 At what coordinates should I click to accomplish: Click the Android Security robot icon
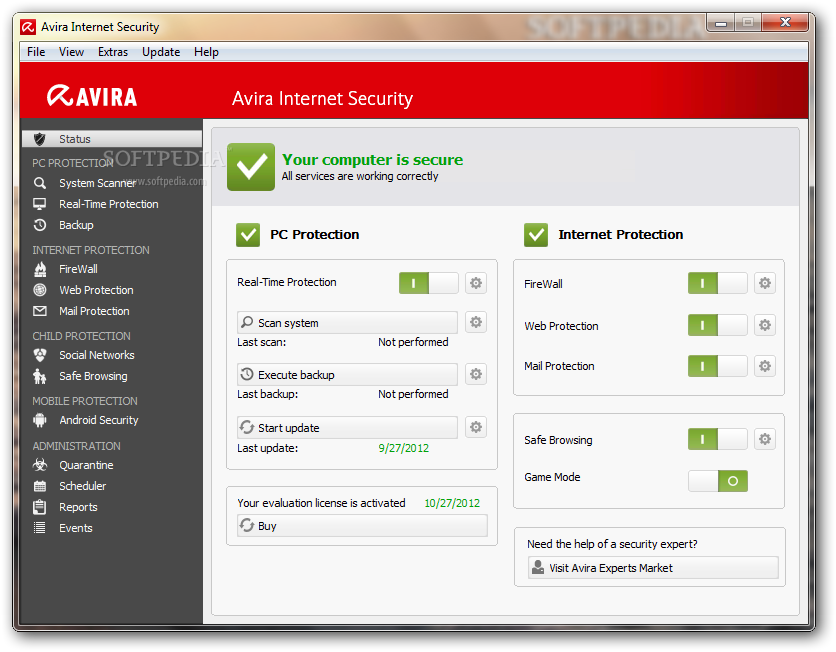[39, 420]
